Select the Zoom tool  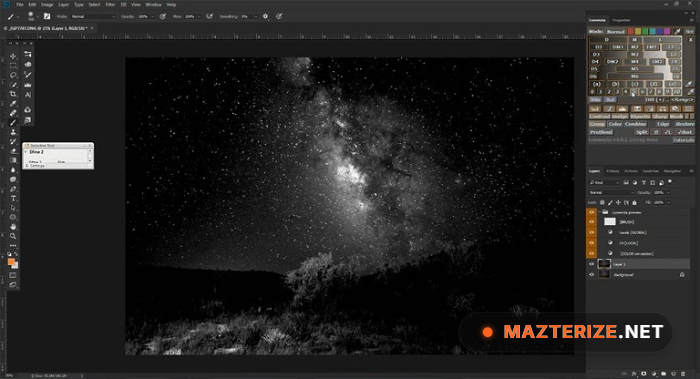[13, 236]
